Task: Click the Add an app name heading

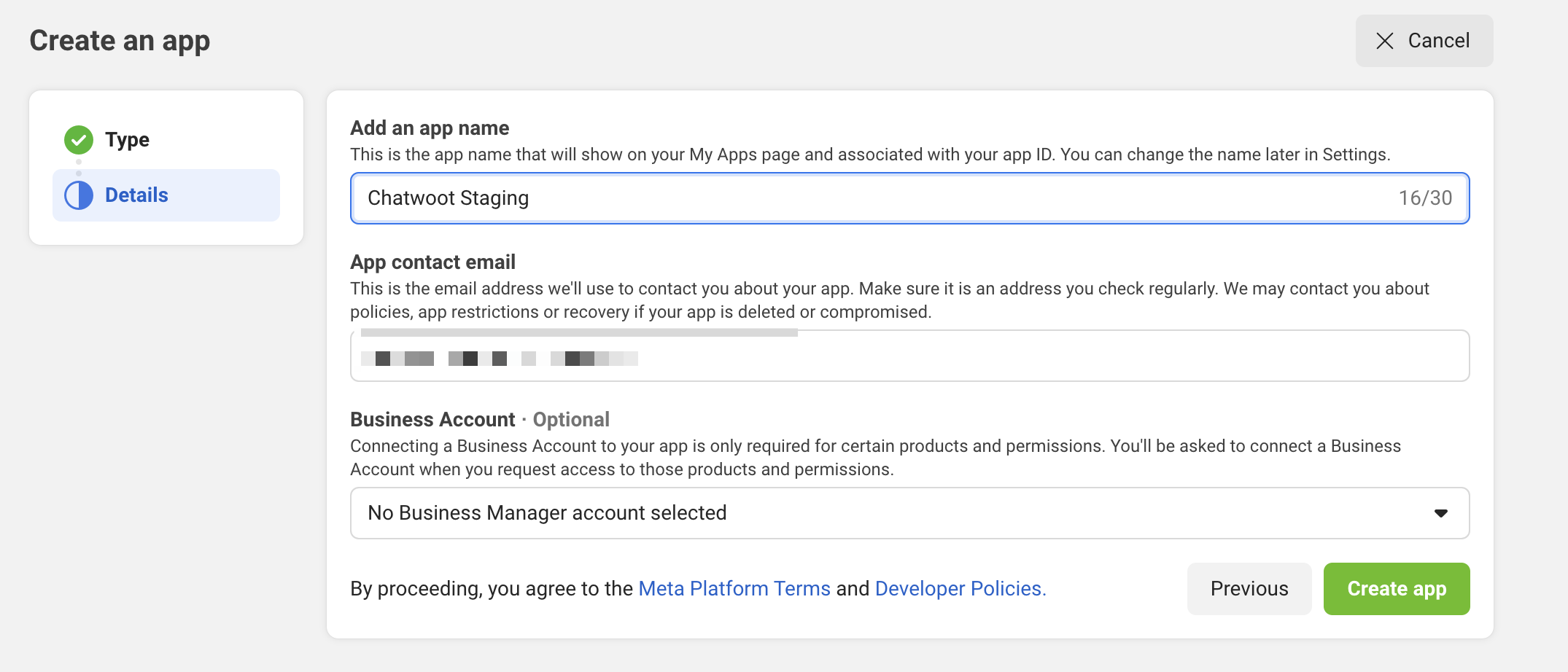Action: [x=430, y=128]
